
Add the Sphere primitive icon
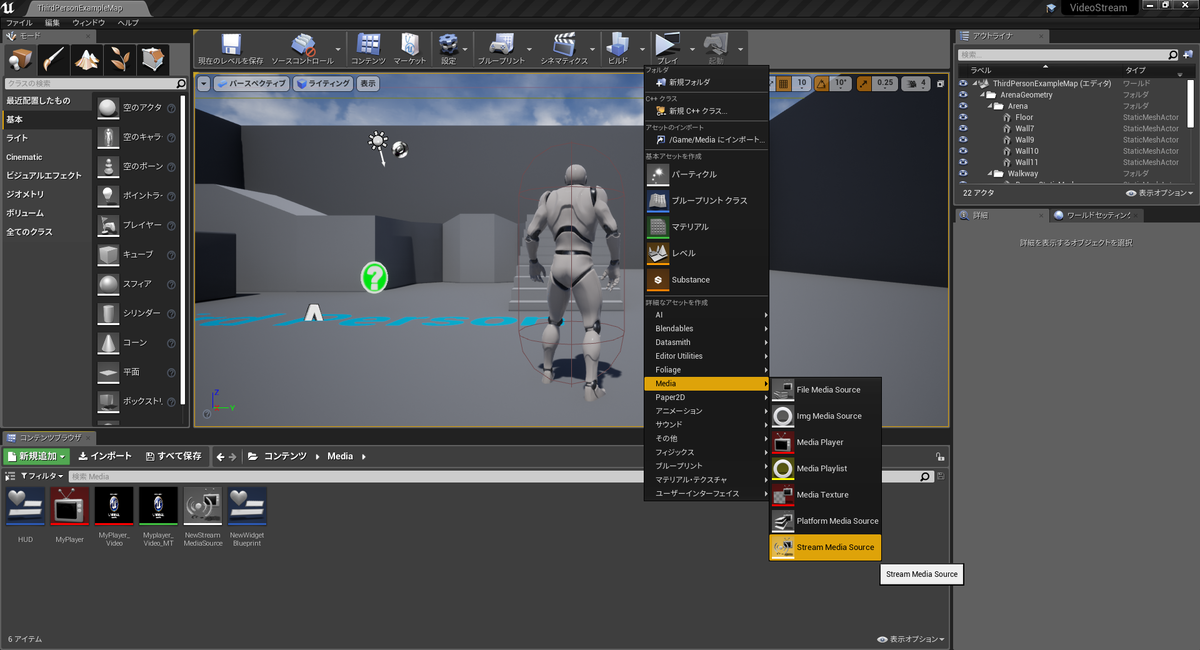(108, 284)
